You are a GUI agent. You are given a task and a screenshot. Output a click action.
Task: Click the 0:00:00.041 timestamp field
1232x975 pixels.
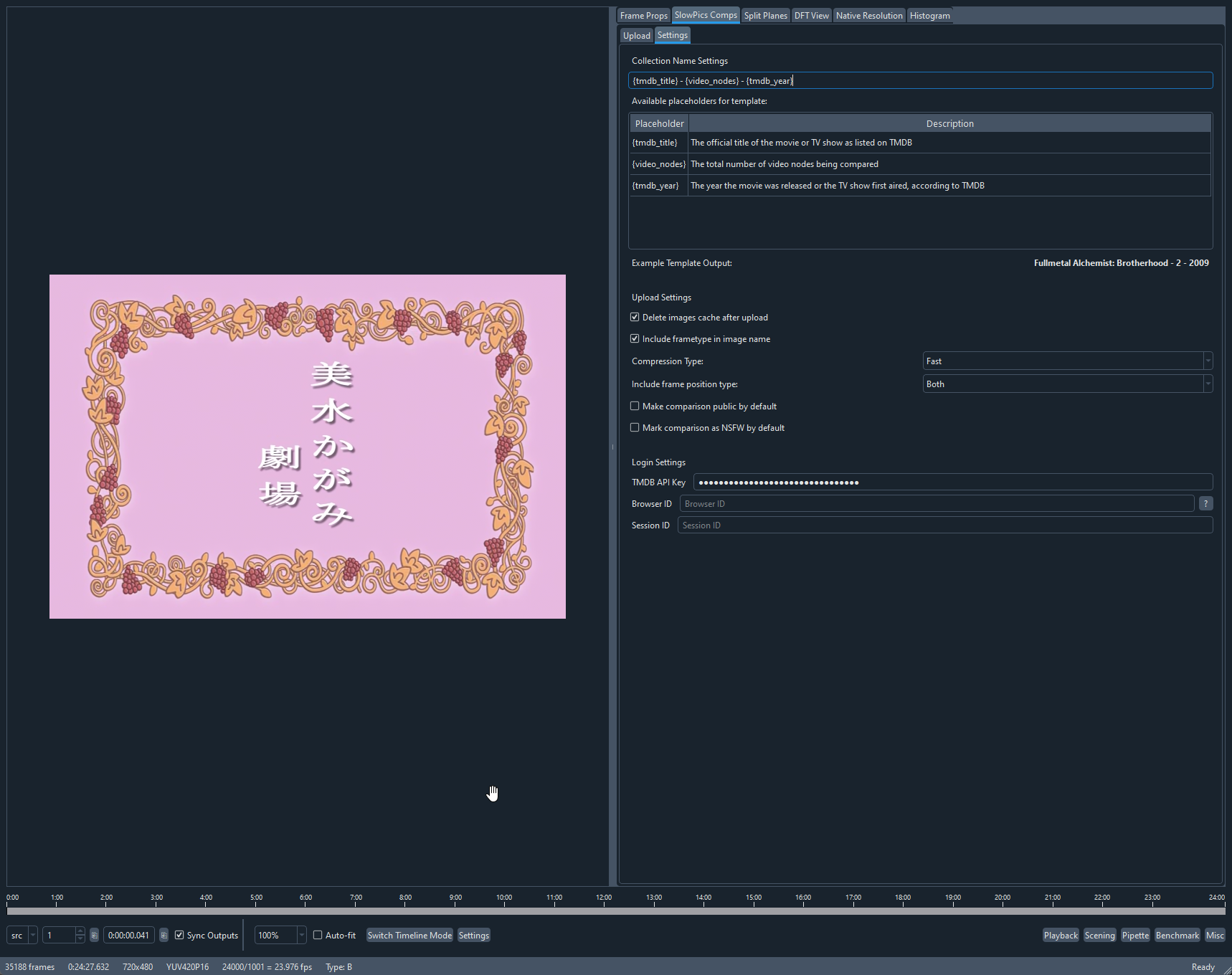129,935
